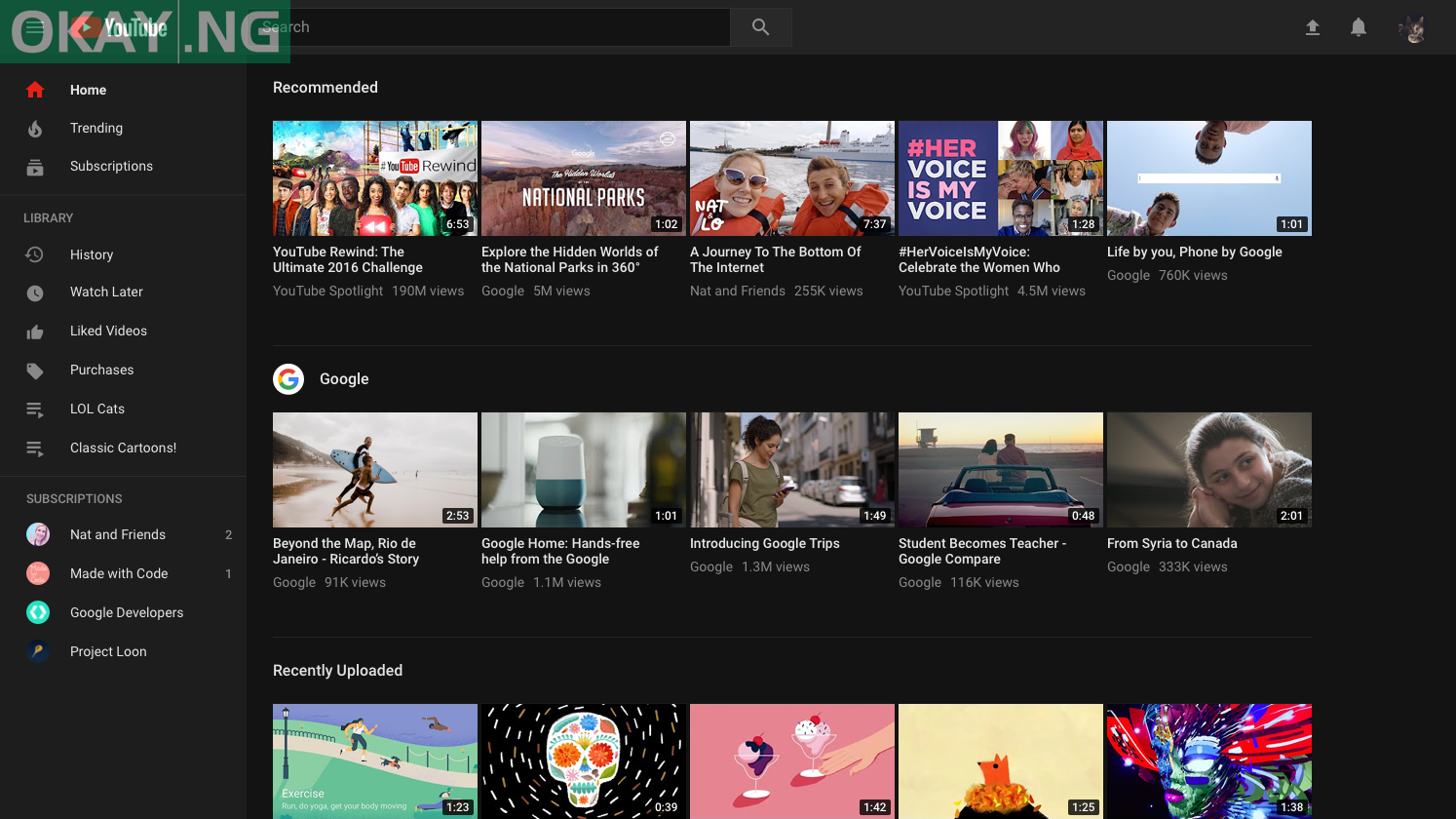The height and width of the screenshot is (819, 1456).
Task: Click the Purchases tag icon
Action: pos(35,370)
